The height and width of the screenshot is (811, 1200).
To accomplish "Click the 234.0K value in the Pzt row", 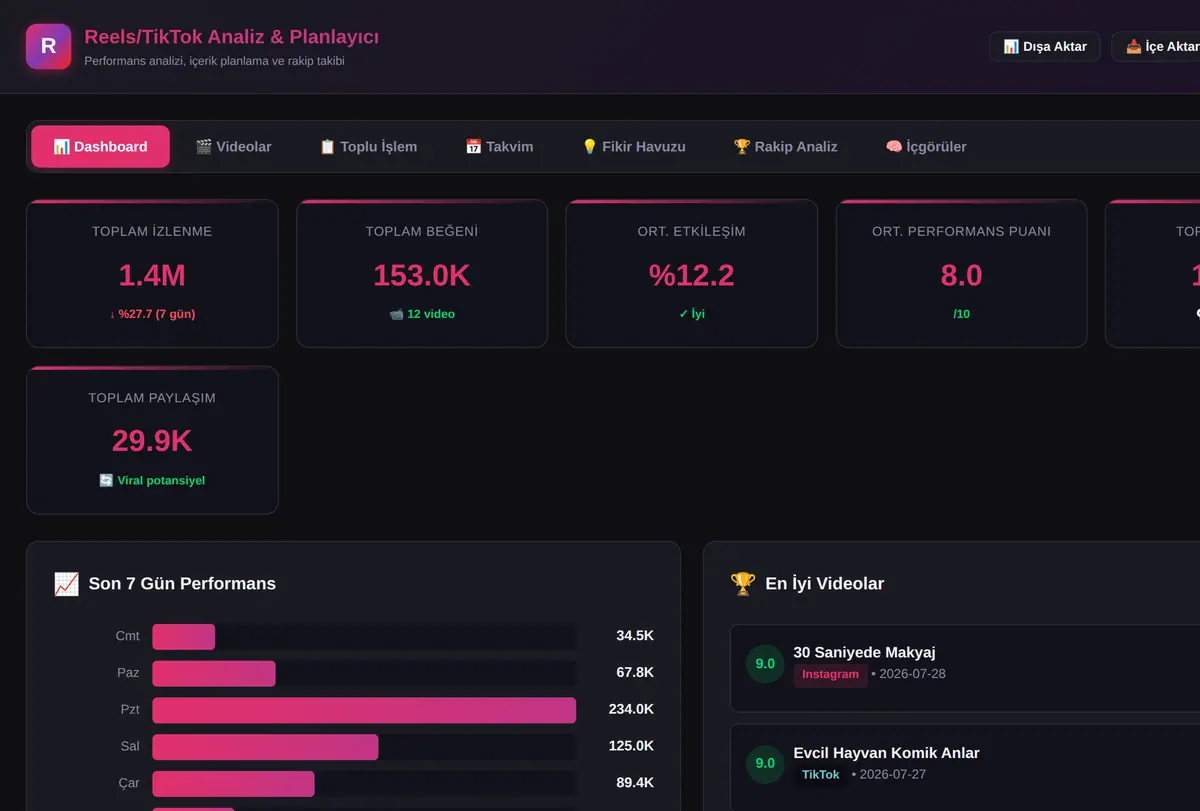I will tap(631, 710).
